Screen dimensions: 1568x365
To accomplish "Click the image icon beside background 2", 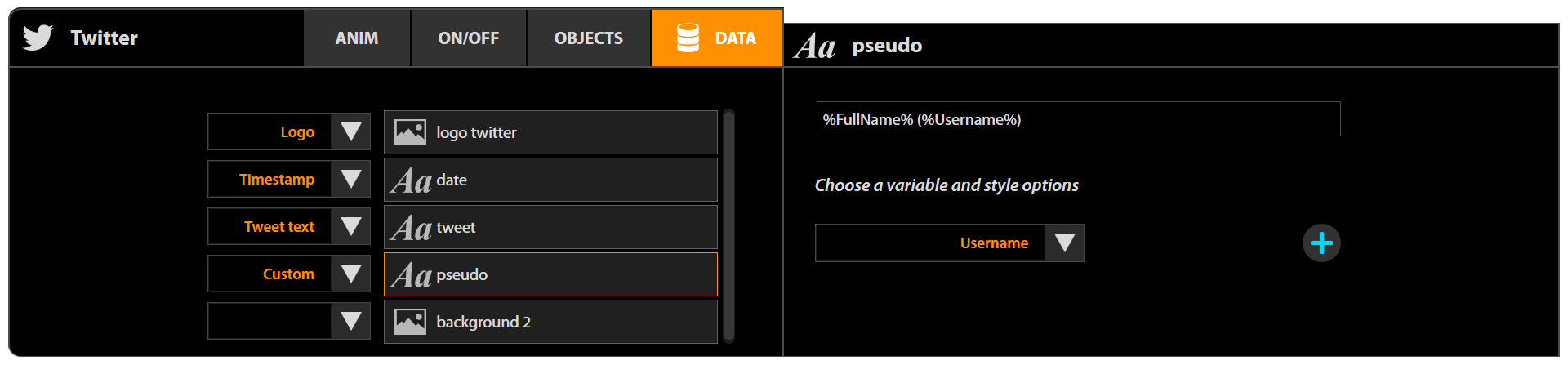I will 410,322.
